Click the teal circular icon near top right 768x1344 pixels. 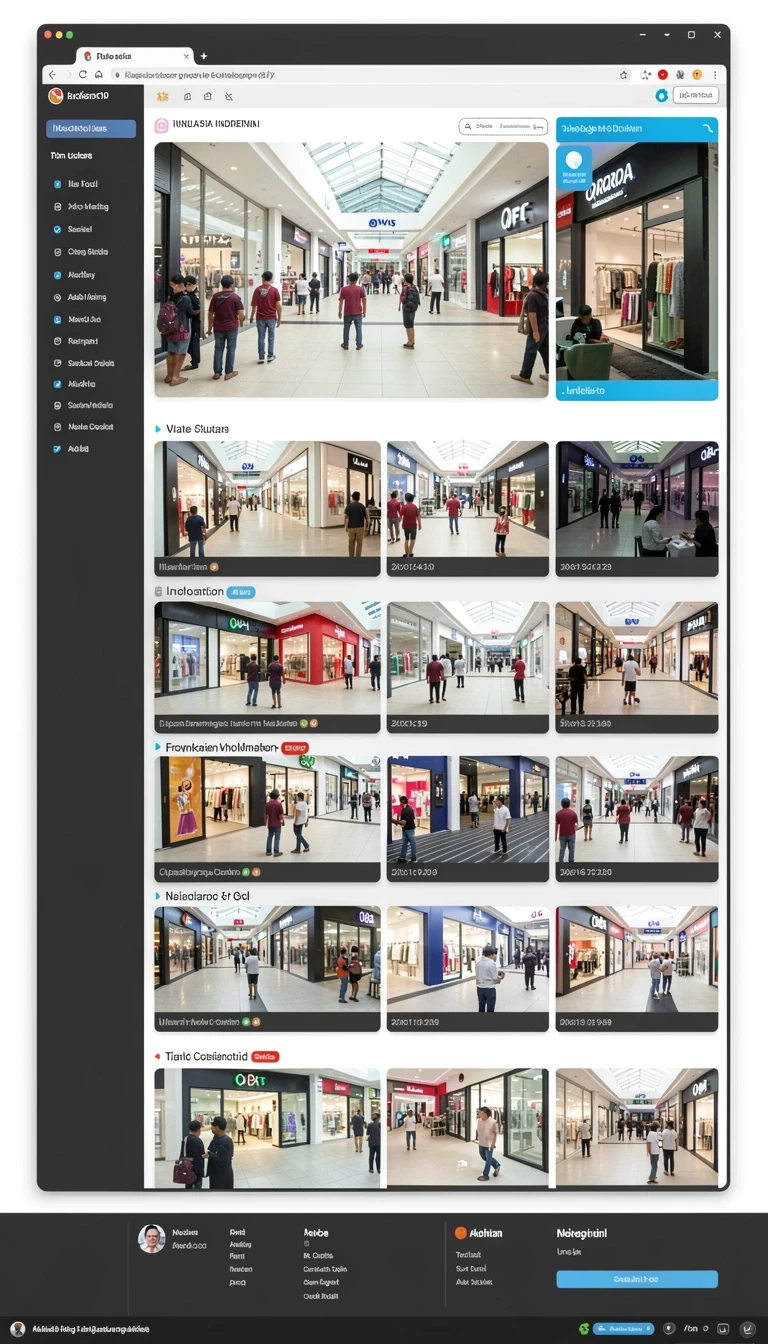coord(661,96)
